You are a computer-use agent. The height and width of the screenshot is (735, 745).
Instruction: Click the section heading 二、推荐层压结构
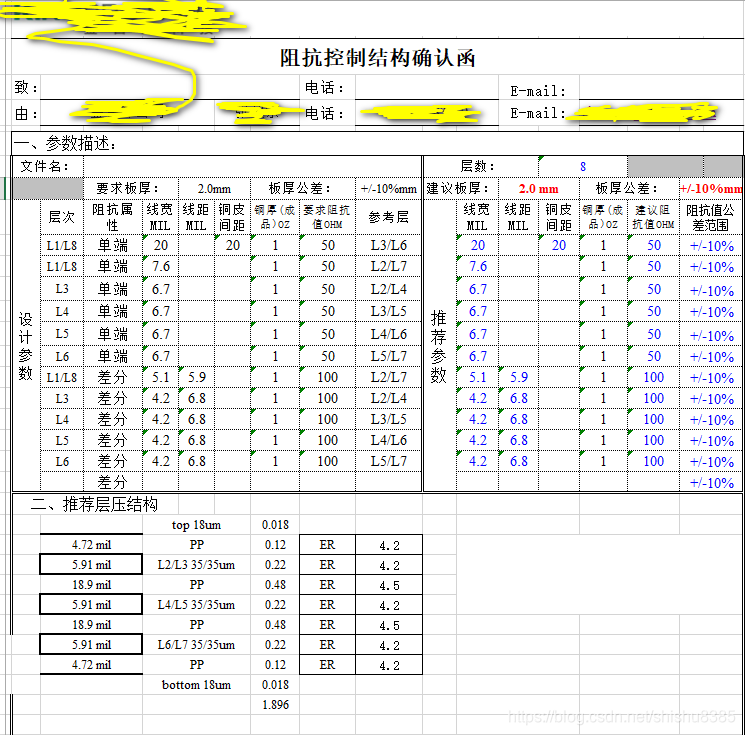[x=94, y=504]
